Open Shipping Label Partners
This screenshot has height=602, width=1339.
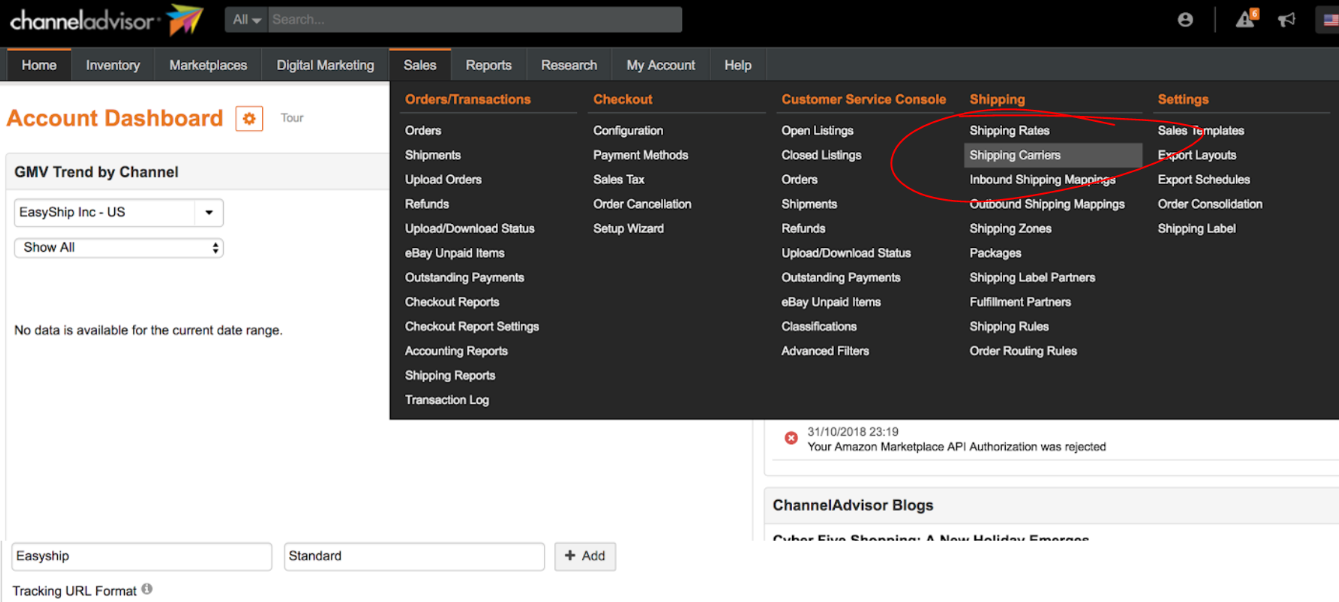(1032, 278)
